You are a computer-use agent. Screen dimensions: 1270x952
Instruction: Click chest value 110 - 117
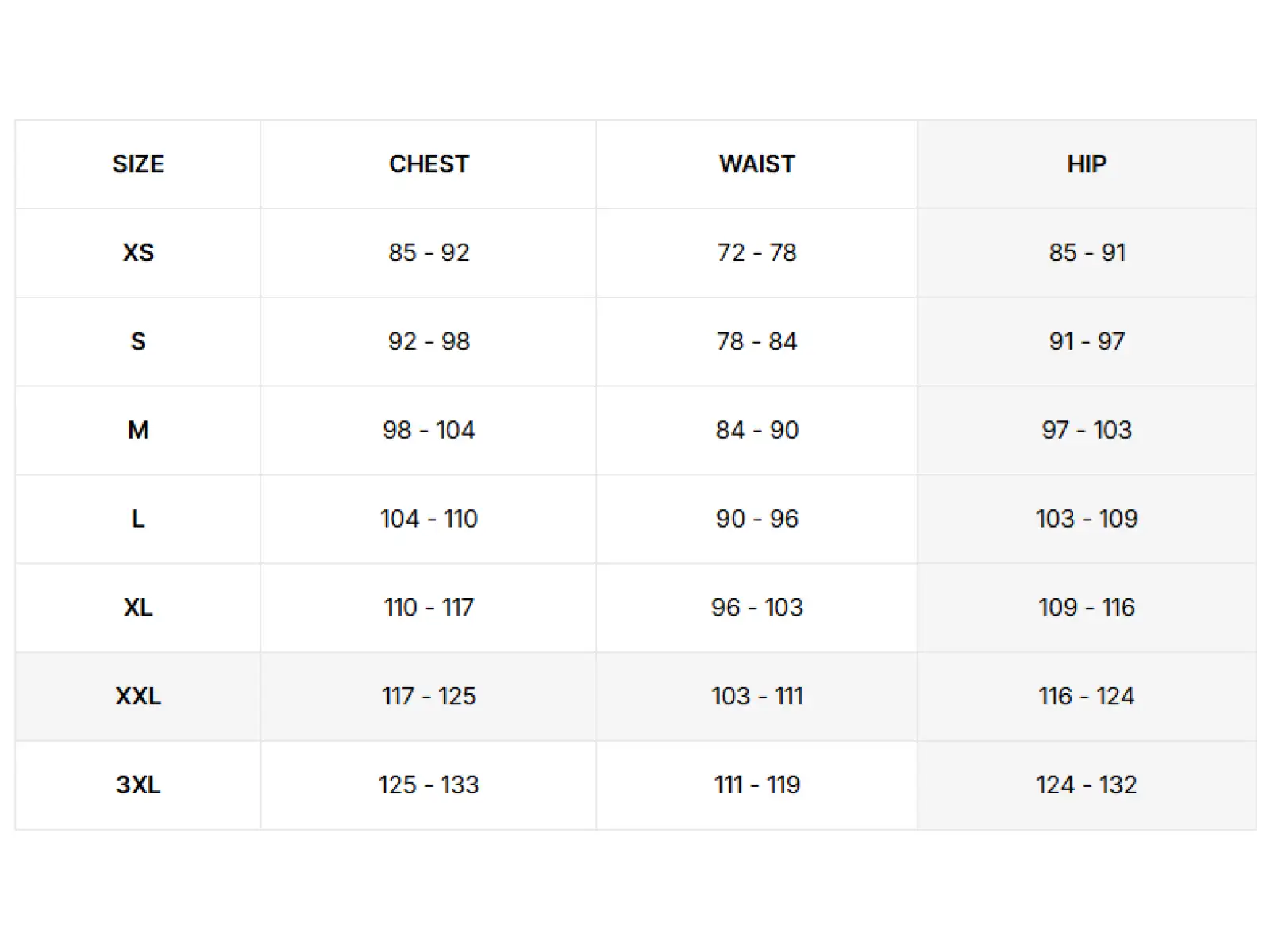(x=429, y=608)
